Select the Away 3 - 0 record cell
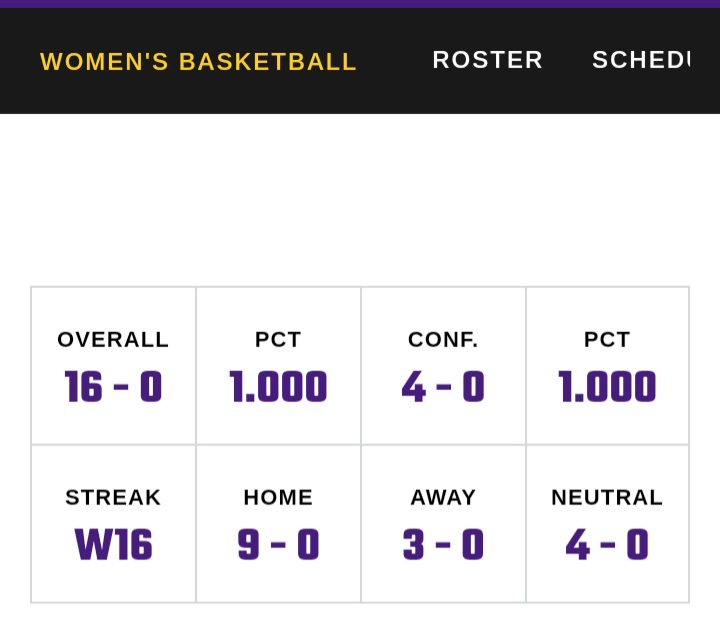The width and height of the screenshot is (720, 620). point(443,524)
